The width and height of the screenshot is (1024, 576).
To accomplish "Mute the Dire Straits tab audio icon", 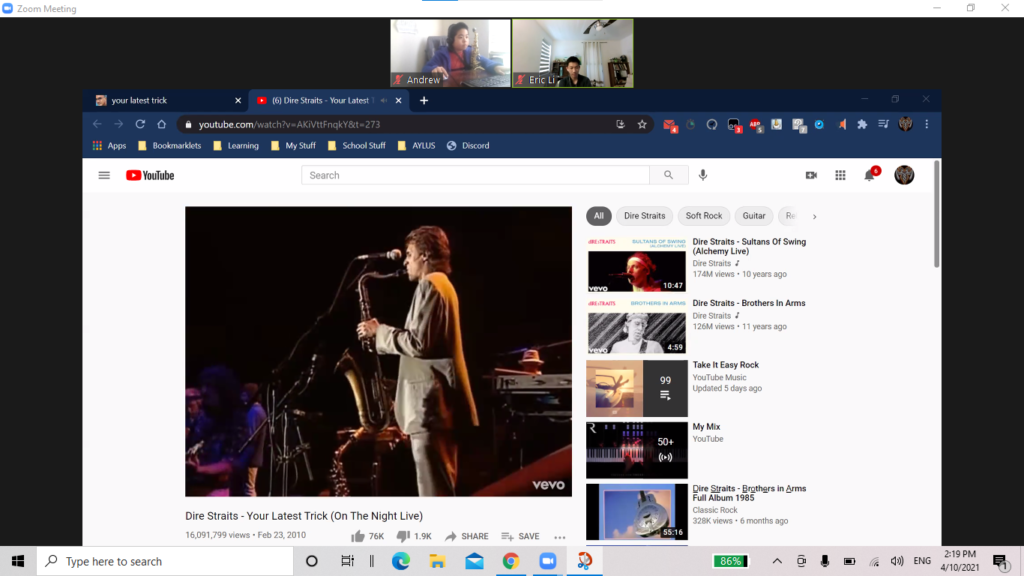I will pos(383,101).
